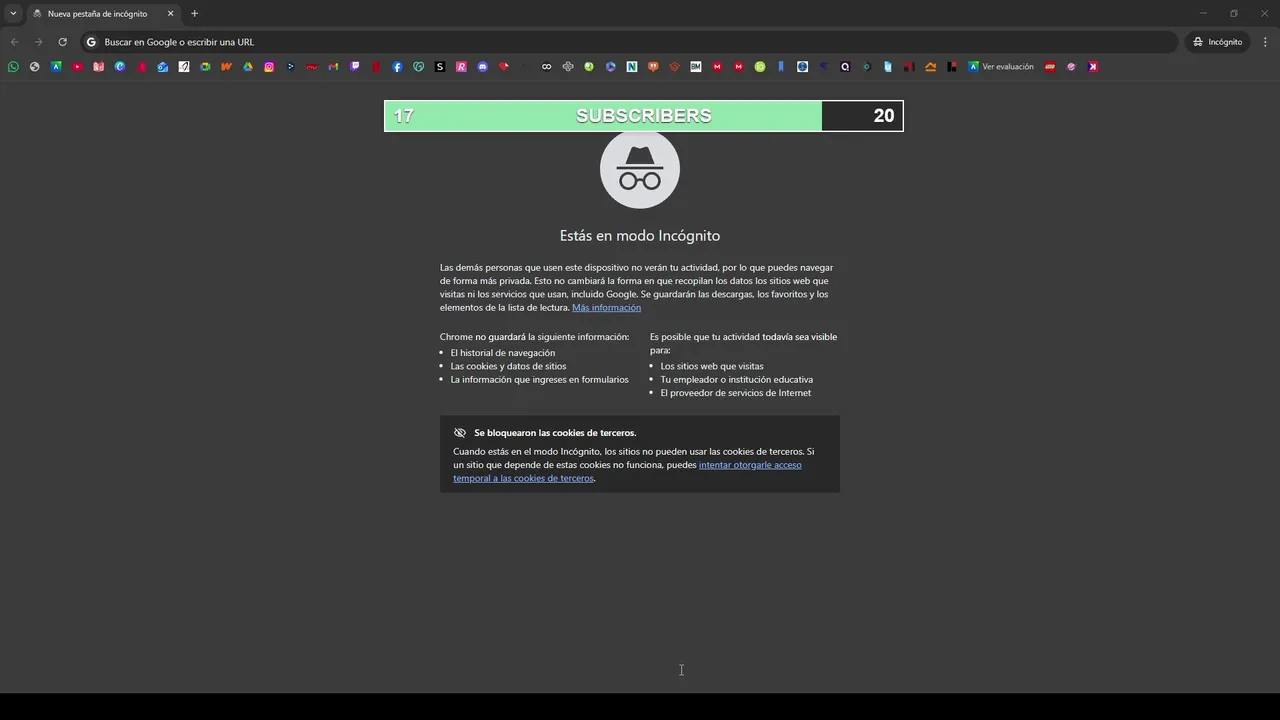Click the Incógnito profile chip
This screenshot has width=1280, height=720.
[x=1217, y=42]
